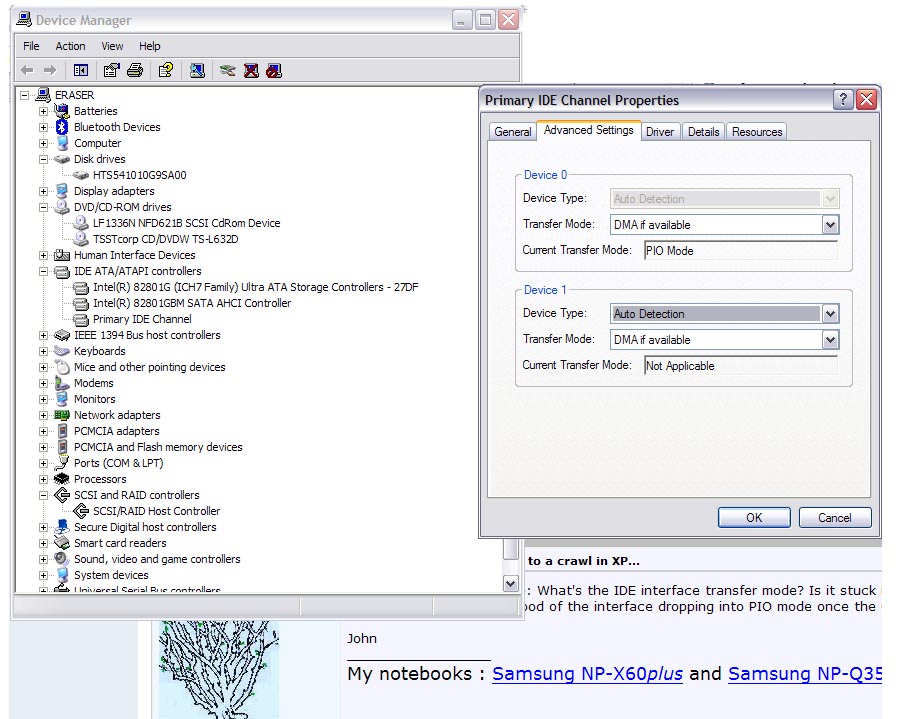Click the DVD/CD-ROM drives icon
The width and height of the screenshot is (907, 719).
[62, 207]
